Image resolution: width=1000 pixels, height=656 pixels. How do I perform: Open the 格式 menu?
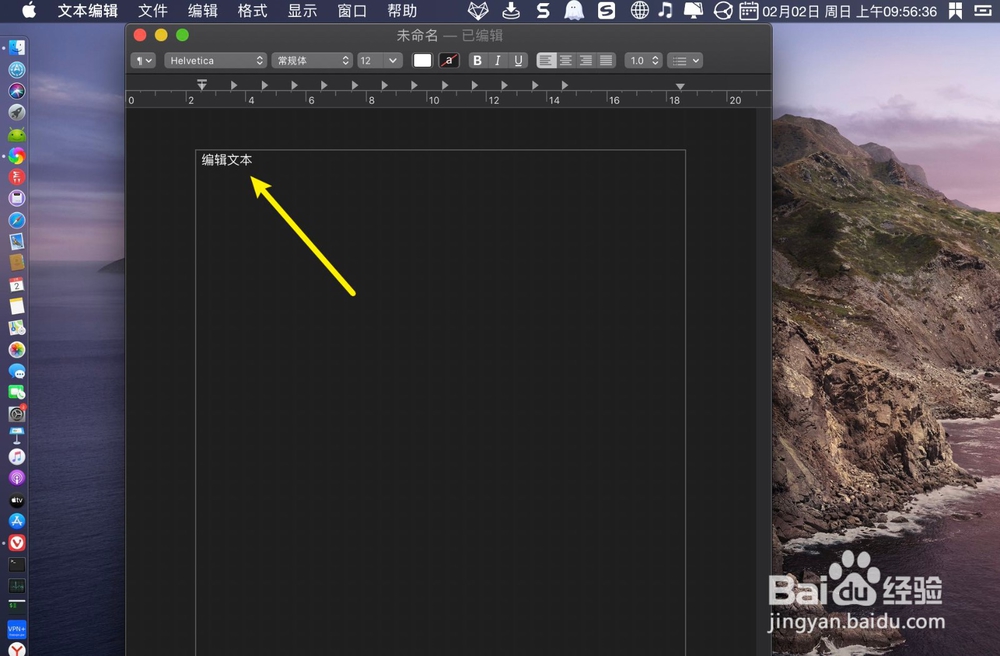coord(253,11)
